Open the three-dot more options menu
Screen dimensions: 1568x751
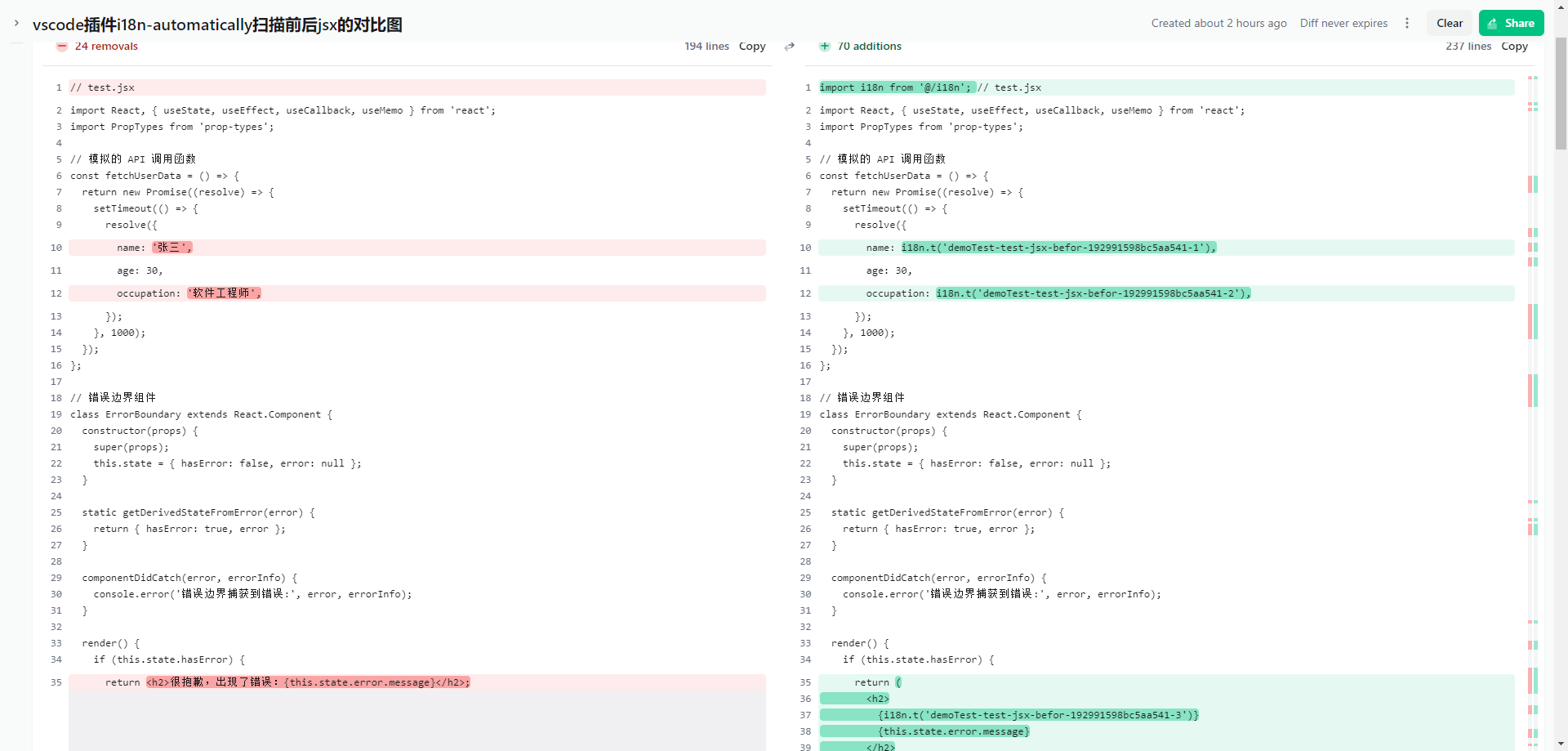pos(1407,23)
